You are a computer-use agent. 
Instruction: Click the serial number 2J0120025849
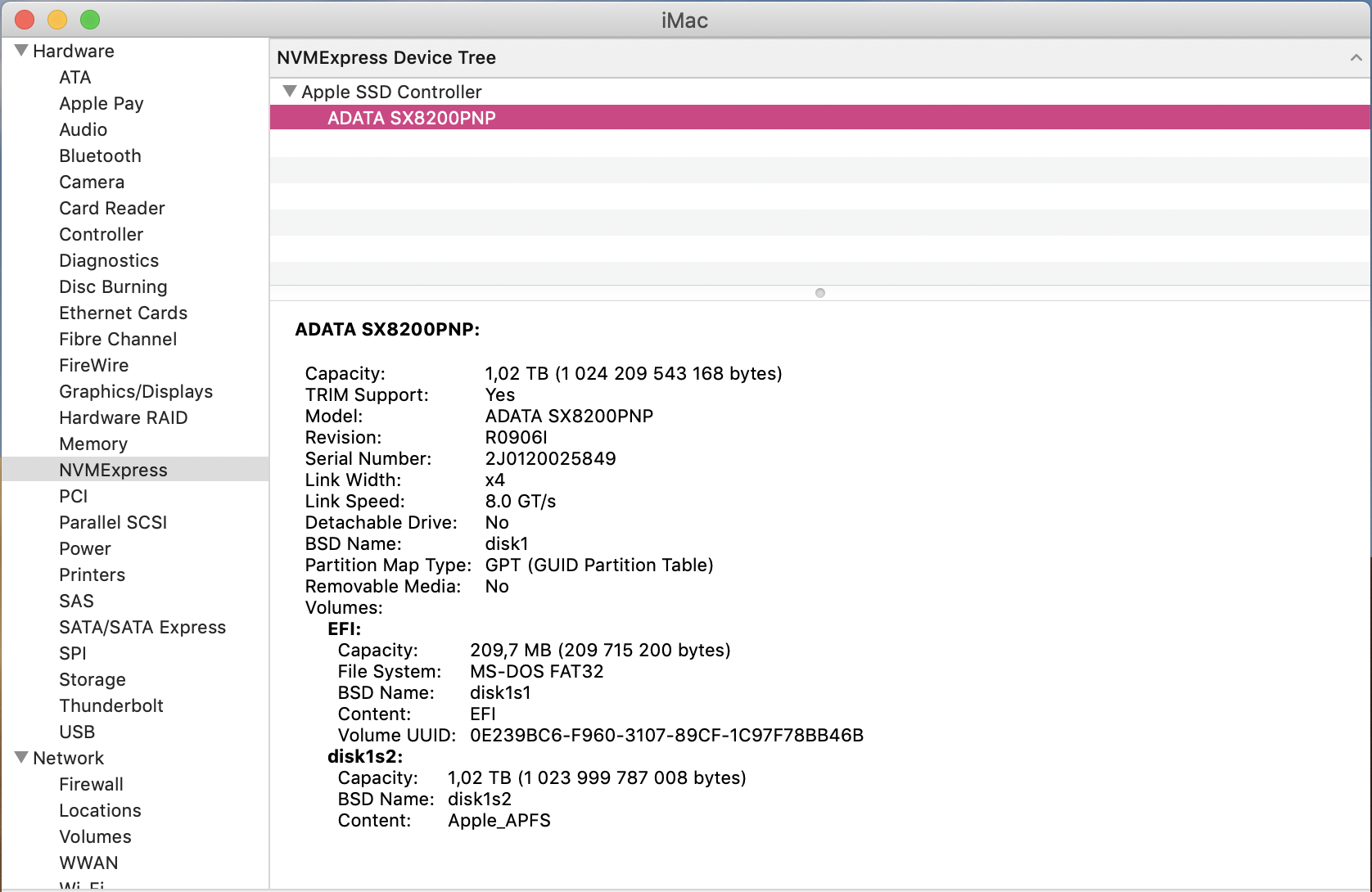[551, 458]
